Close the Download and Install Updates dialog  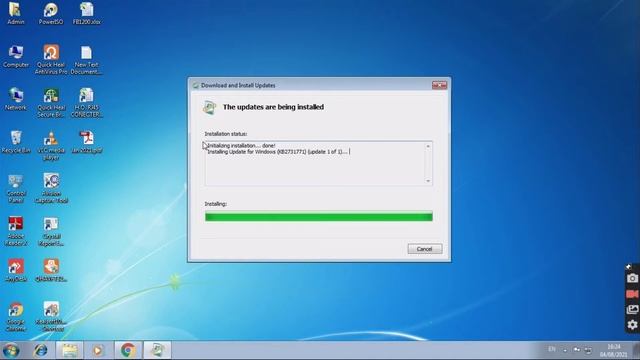pos(439,85)
